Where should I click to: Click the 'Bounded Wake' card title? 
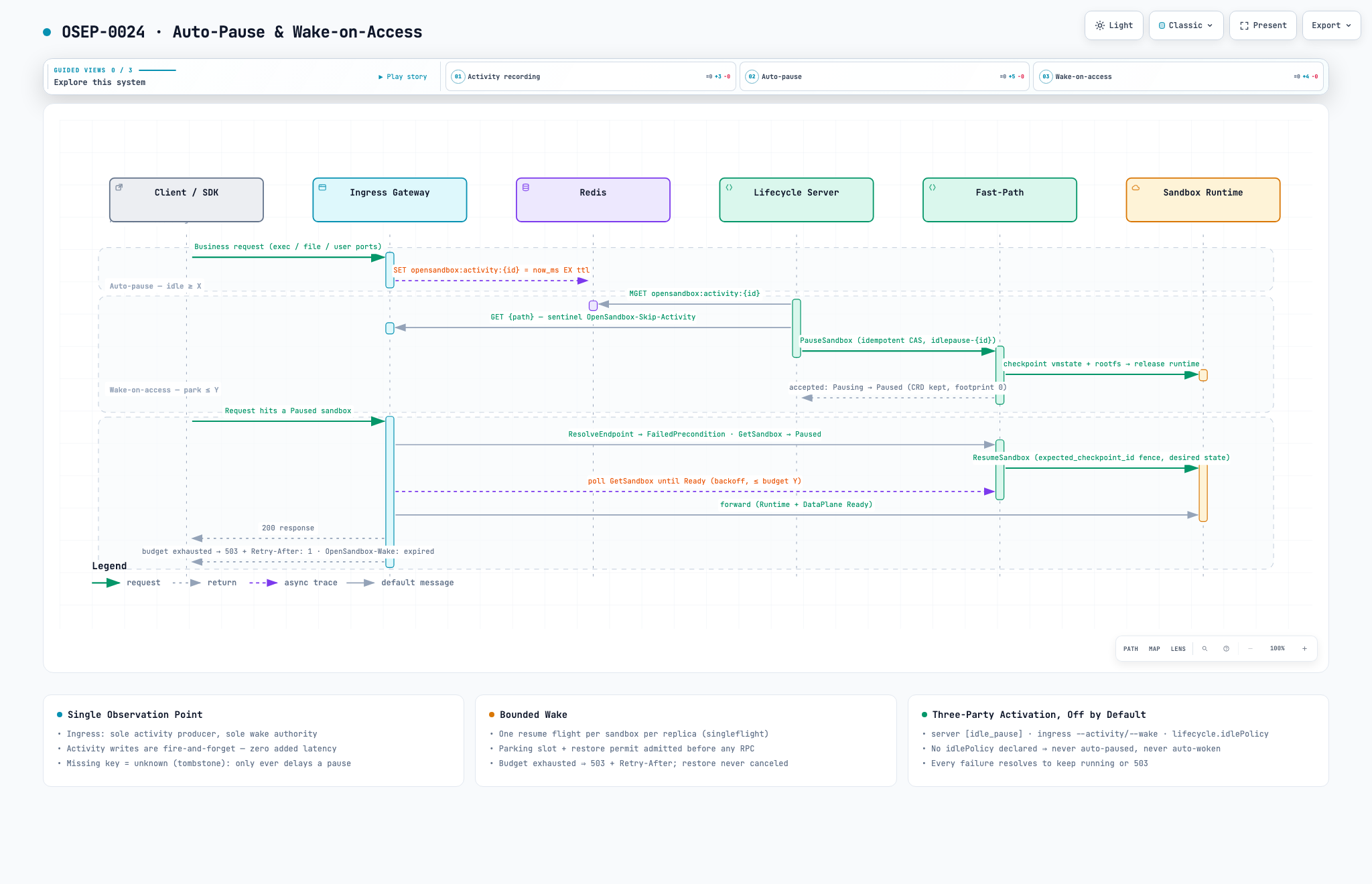coord(533,715)
